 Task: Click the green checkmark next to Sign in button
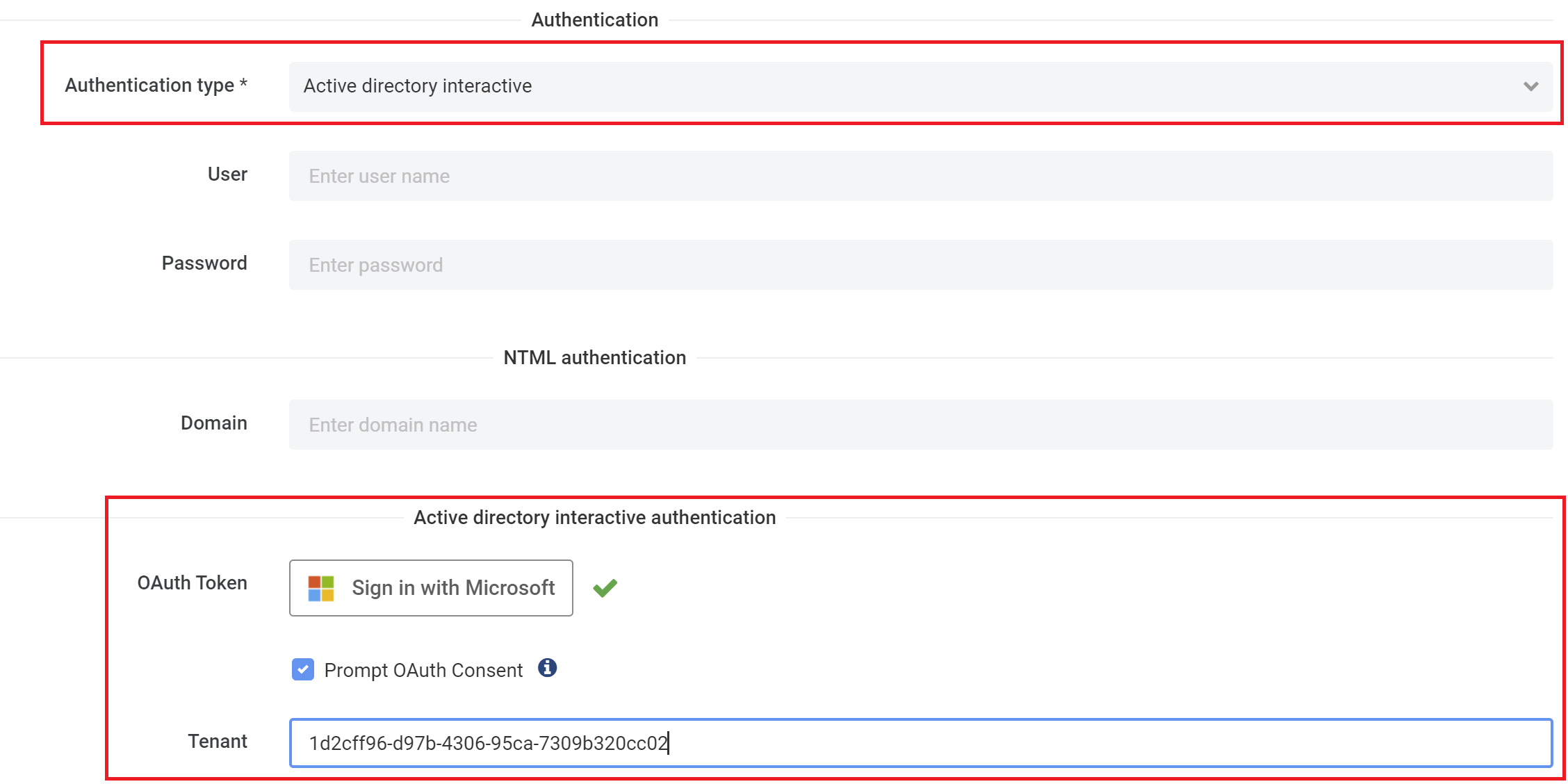click(605, 588)
